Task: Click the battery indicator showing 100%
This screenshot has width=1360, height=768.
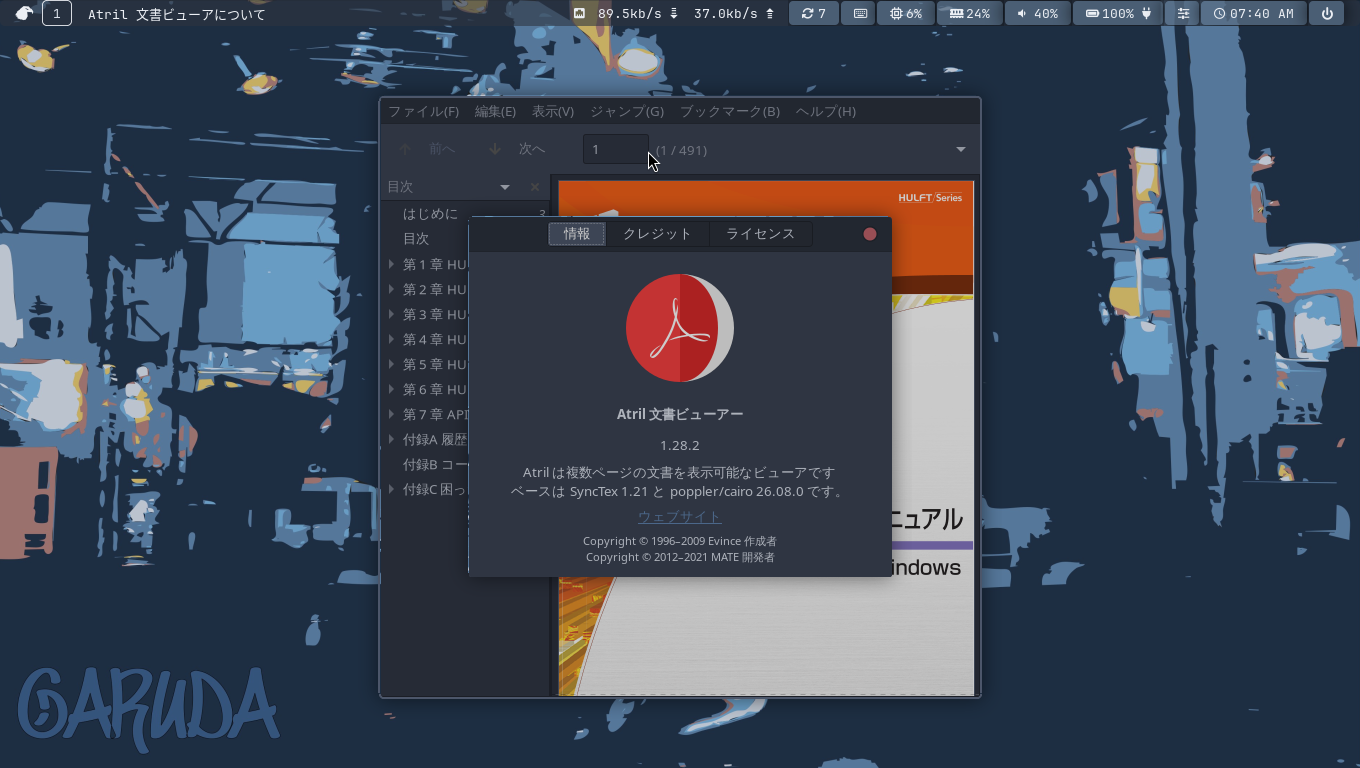Action: tap(1118, 13)
